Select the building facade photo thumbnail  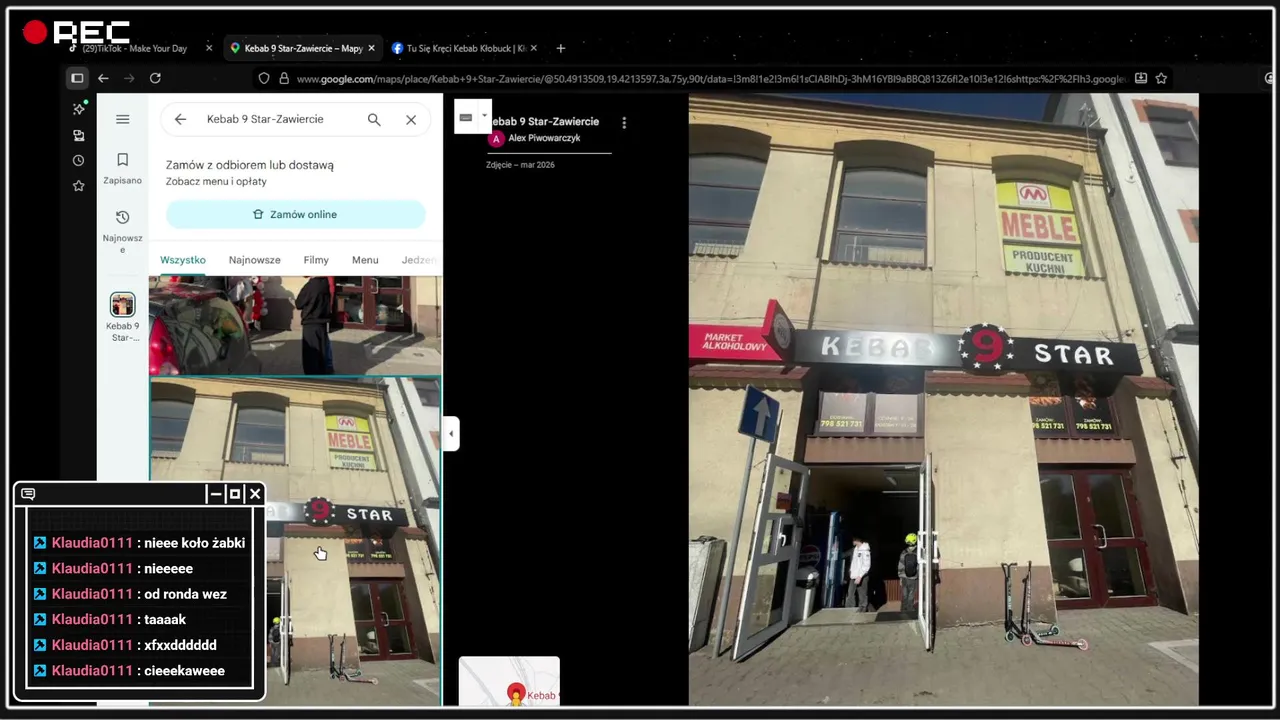pyautogui.click(x=295, y=541)
